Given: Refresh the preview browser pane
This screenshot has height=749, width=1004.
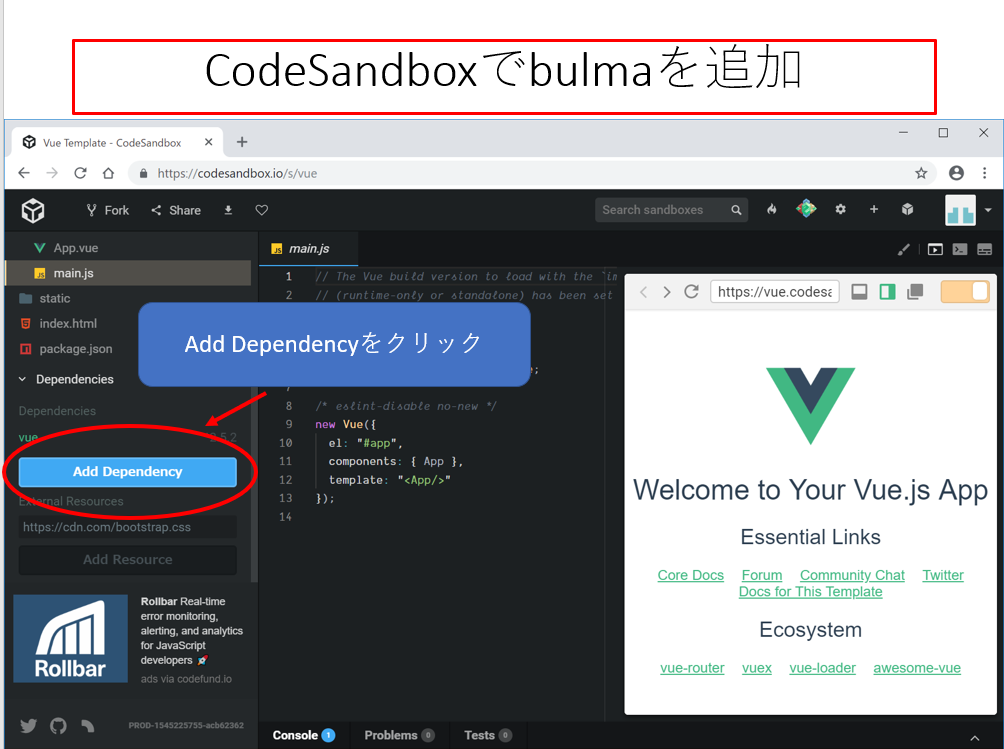Looking at the screenshot, I should (x=691, y=292).
